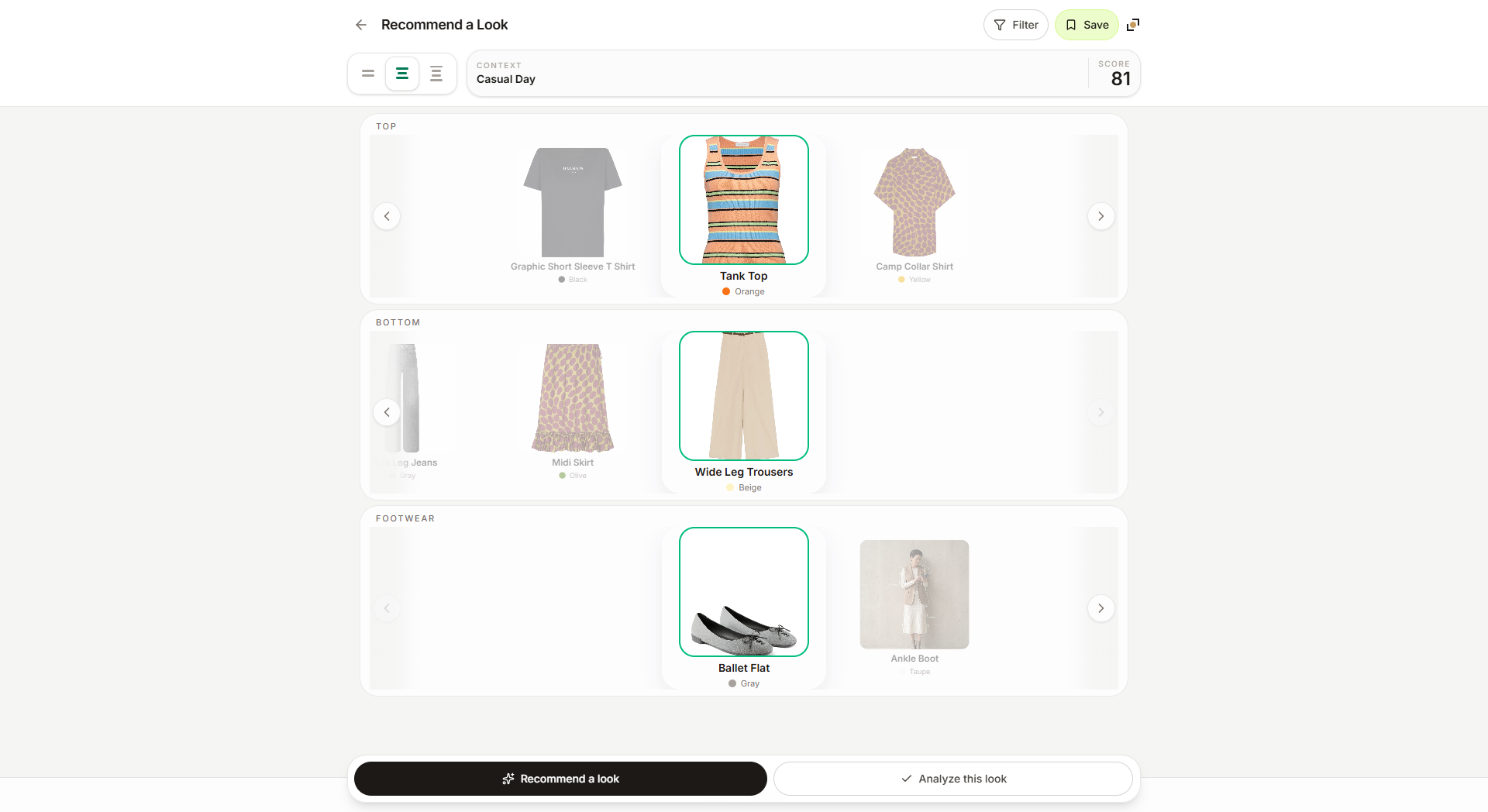Toggle selection of the gray Ballet Flat
The height and width of the screenshot is (812, 1488).
click(x=743, y=591)
